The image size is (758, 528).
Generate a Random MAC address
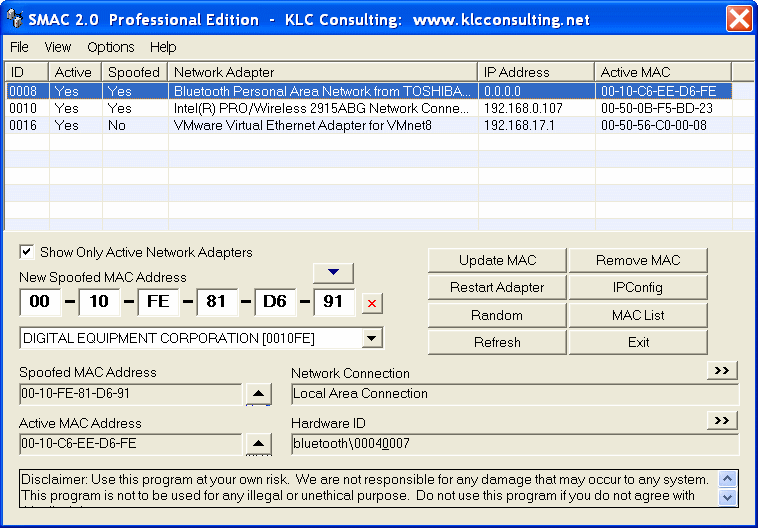497,315
